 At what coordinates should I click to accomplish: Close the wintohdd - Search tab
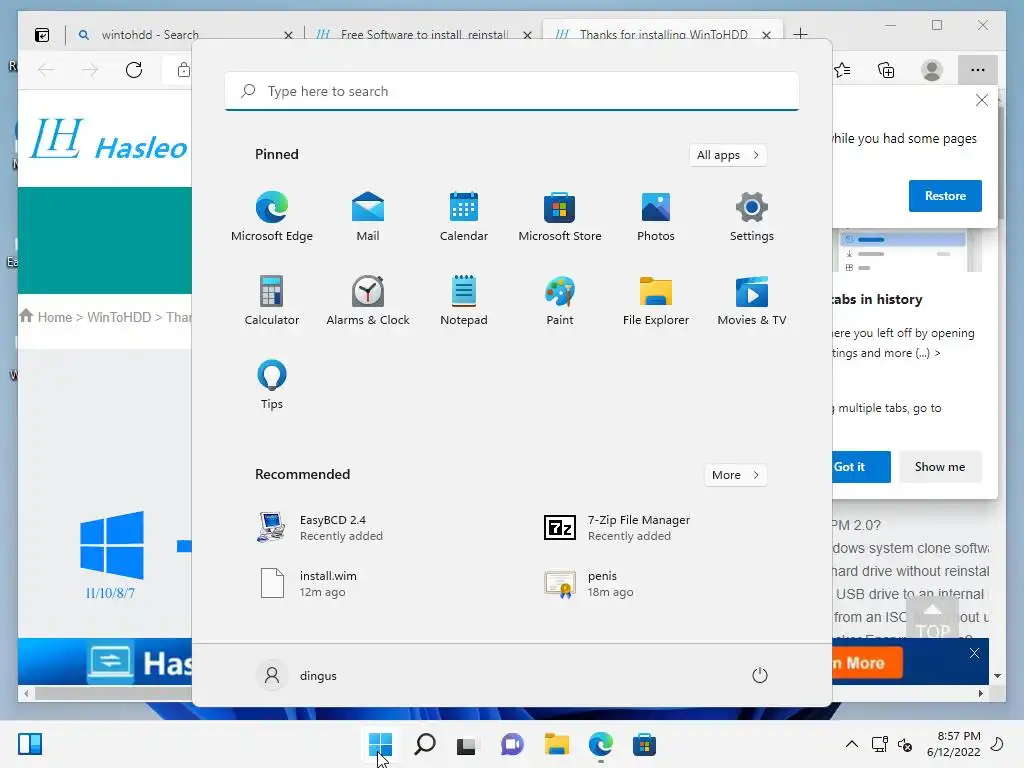[x=288, y=35]
